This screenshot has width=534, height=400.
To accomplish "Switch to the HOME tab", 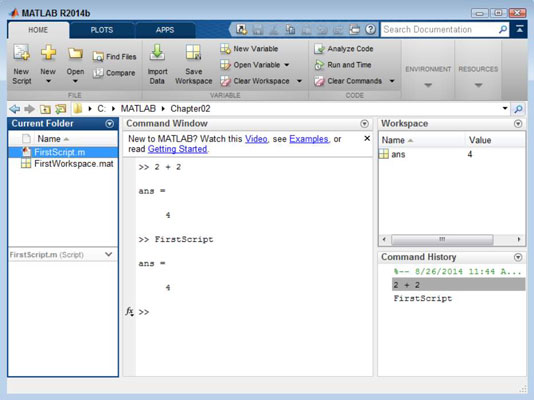I will pos(38,30).
